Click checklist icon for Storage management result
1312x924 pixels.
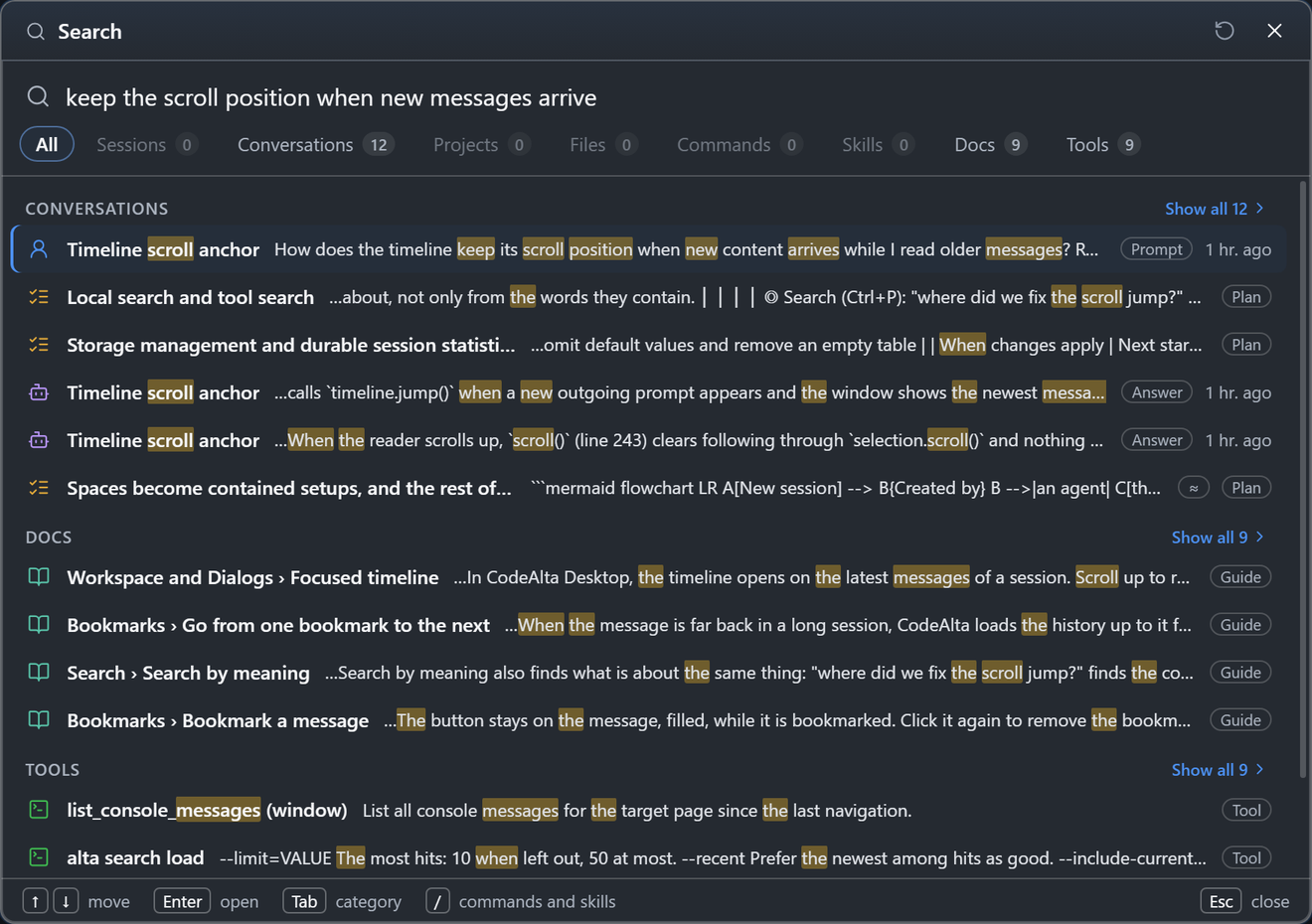39,345
